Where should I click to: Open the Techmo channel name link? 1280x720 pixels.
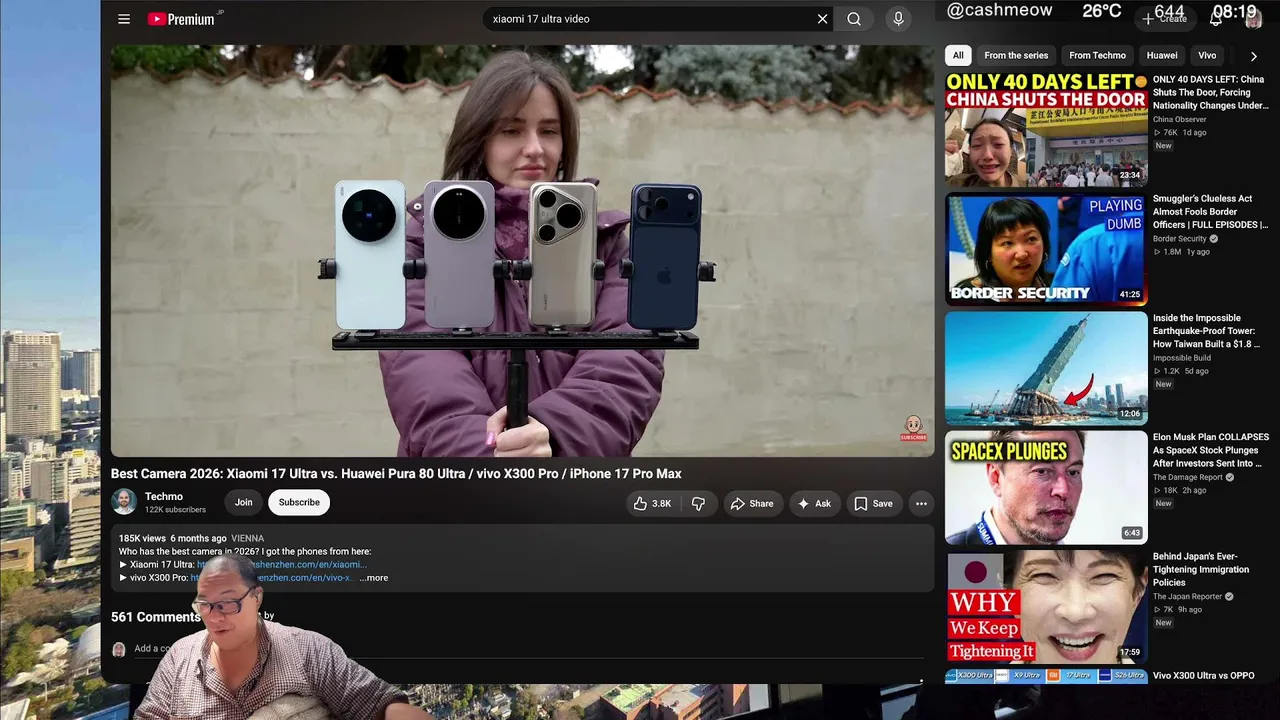[x=164, y=496]
